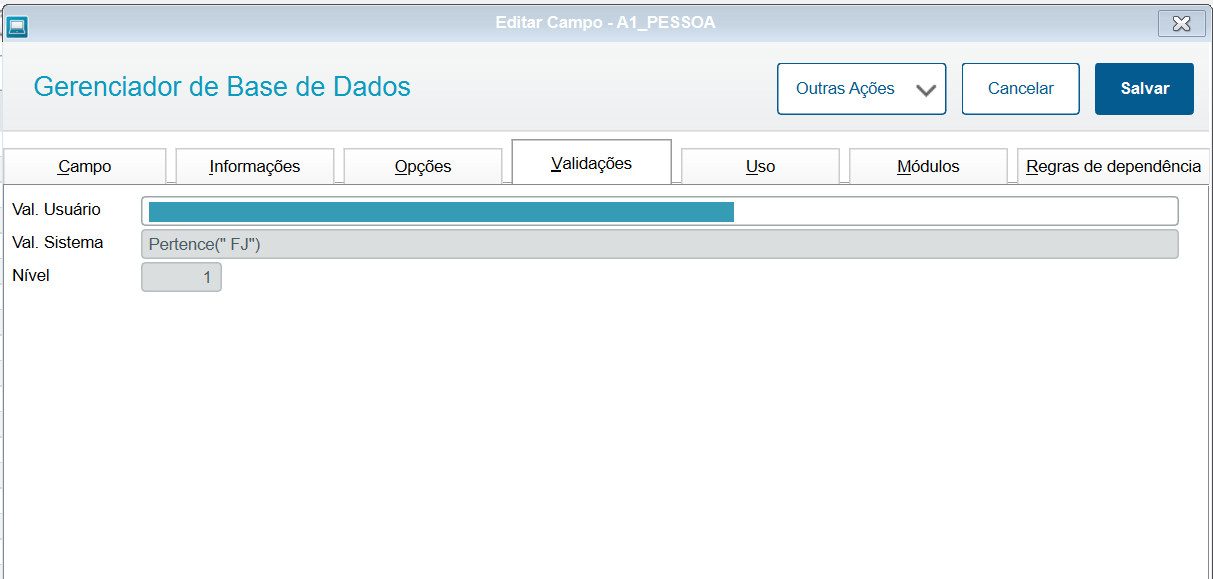Open the Outras Ações dropdown
The height and width of the screenshot is (579, 1213).
(862, 89)
